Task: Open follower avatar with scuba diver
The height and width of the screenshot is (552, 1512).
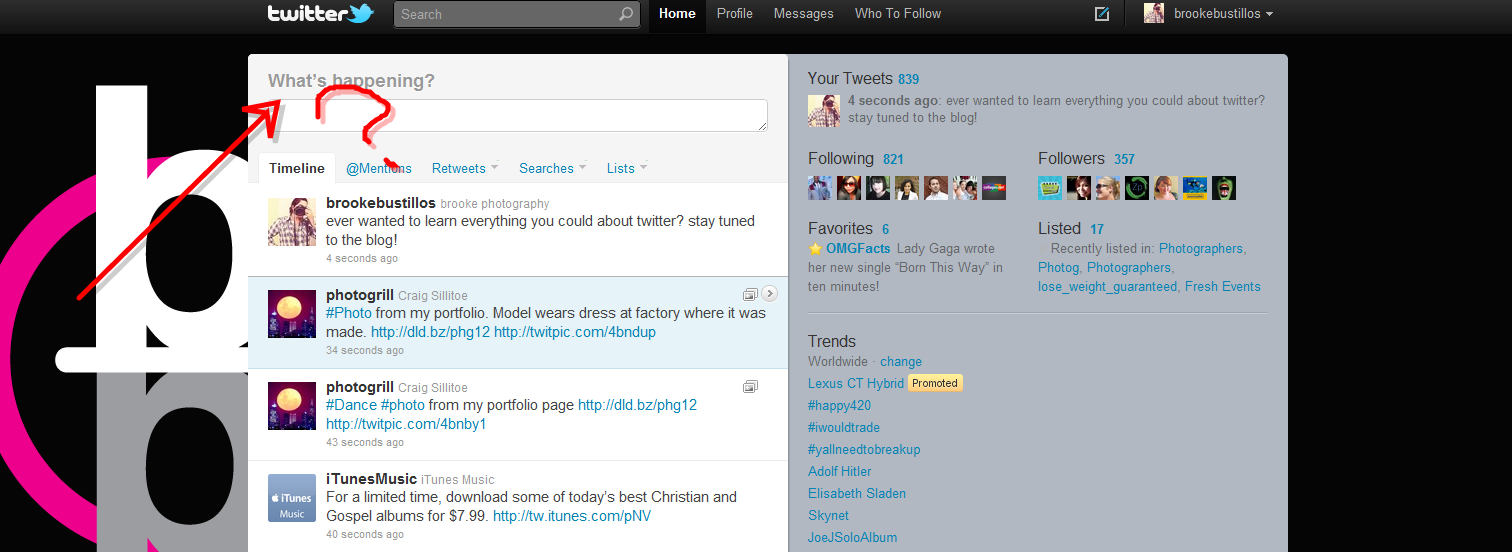Action: pyautogui.click(x=1195, y=188)
